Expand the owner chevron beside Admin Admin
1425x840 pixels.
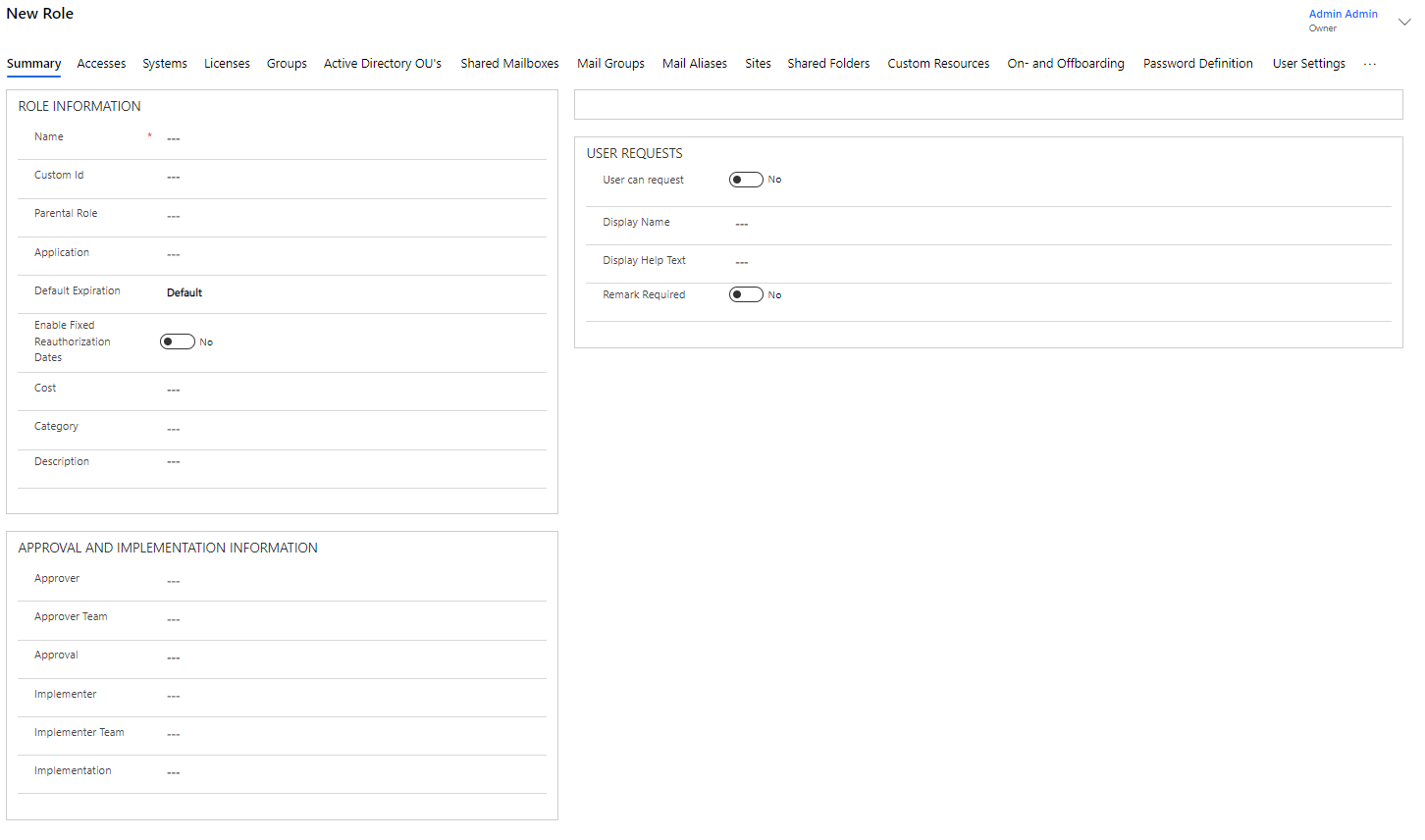(1403, 22)
